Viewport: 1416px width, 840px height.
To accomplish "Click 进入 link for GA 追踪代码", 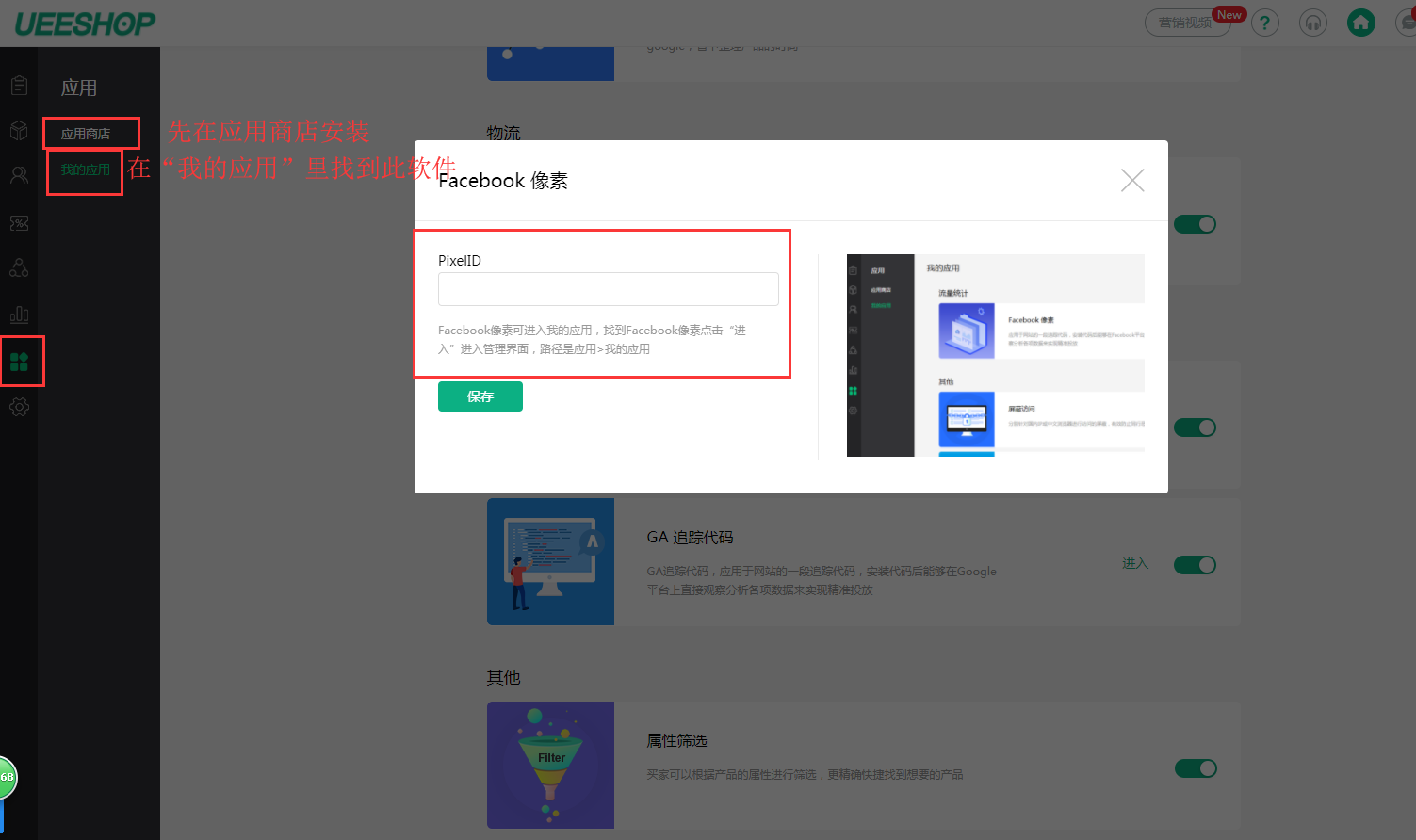I will point(1135,563).
